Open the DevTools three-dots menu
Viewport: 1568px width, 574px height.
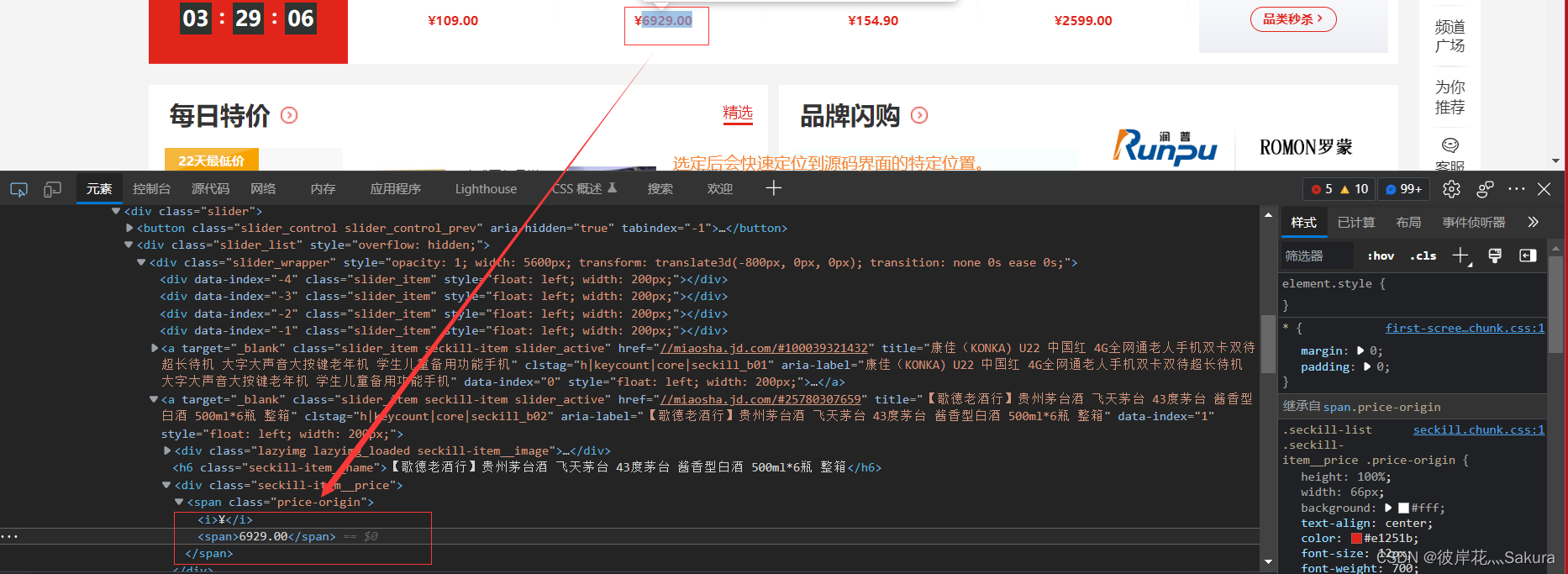pyautogui.click(x=1516, y=189)
